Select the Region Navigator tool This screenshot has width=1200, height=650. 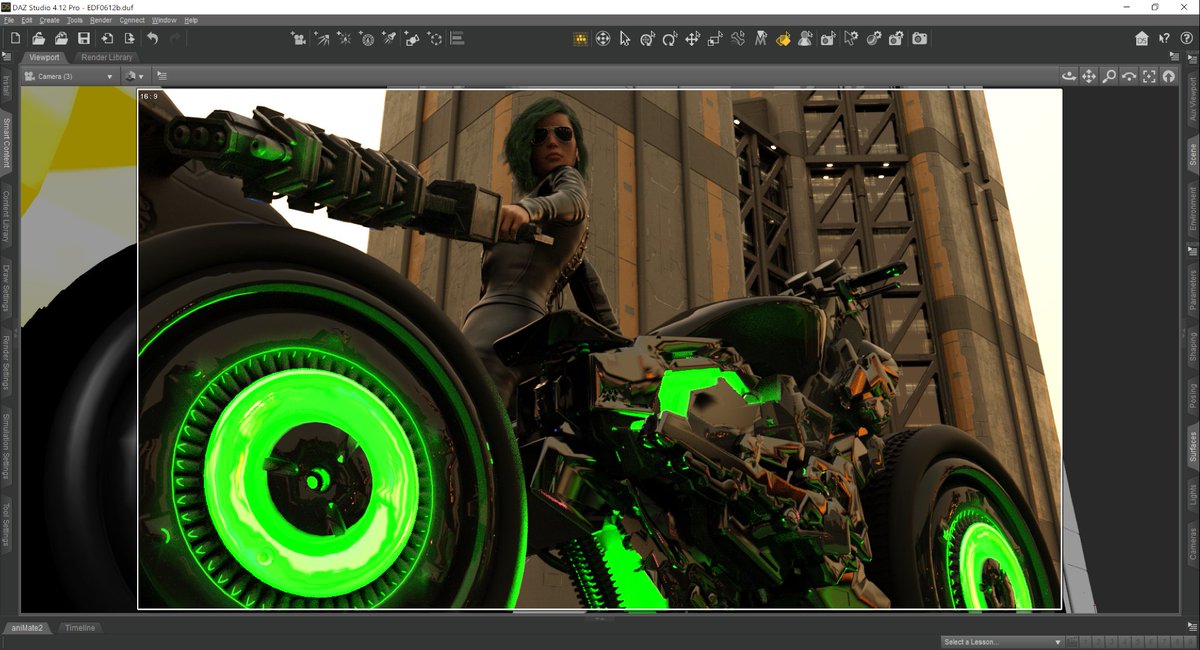click(x=851, y=38)
